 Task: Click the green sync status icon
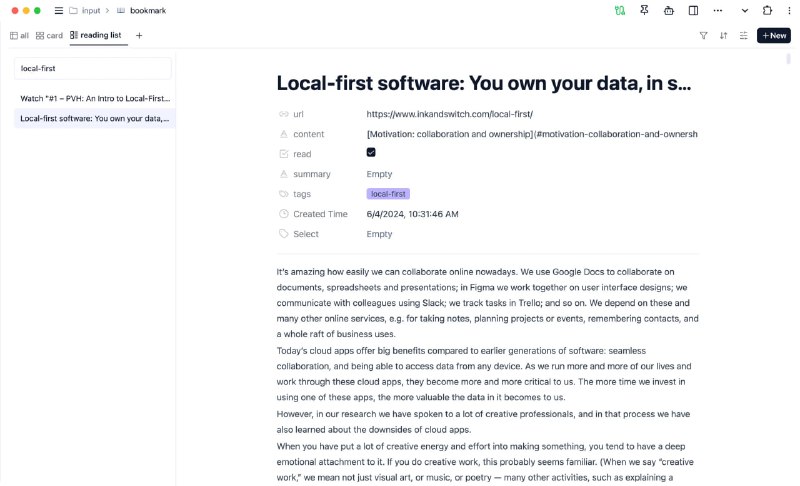pos(620,10)
